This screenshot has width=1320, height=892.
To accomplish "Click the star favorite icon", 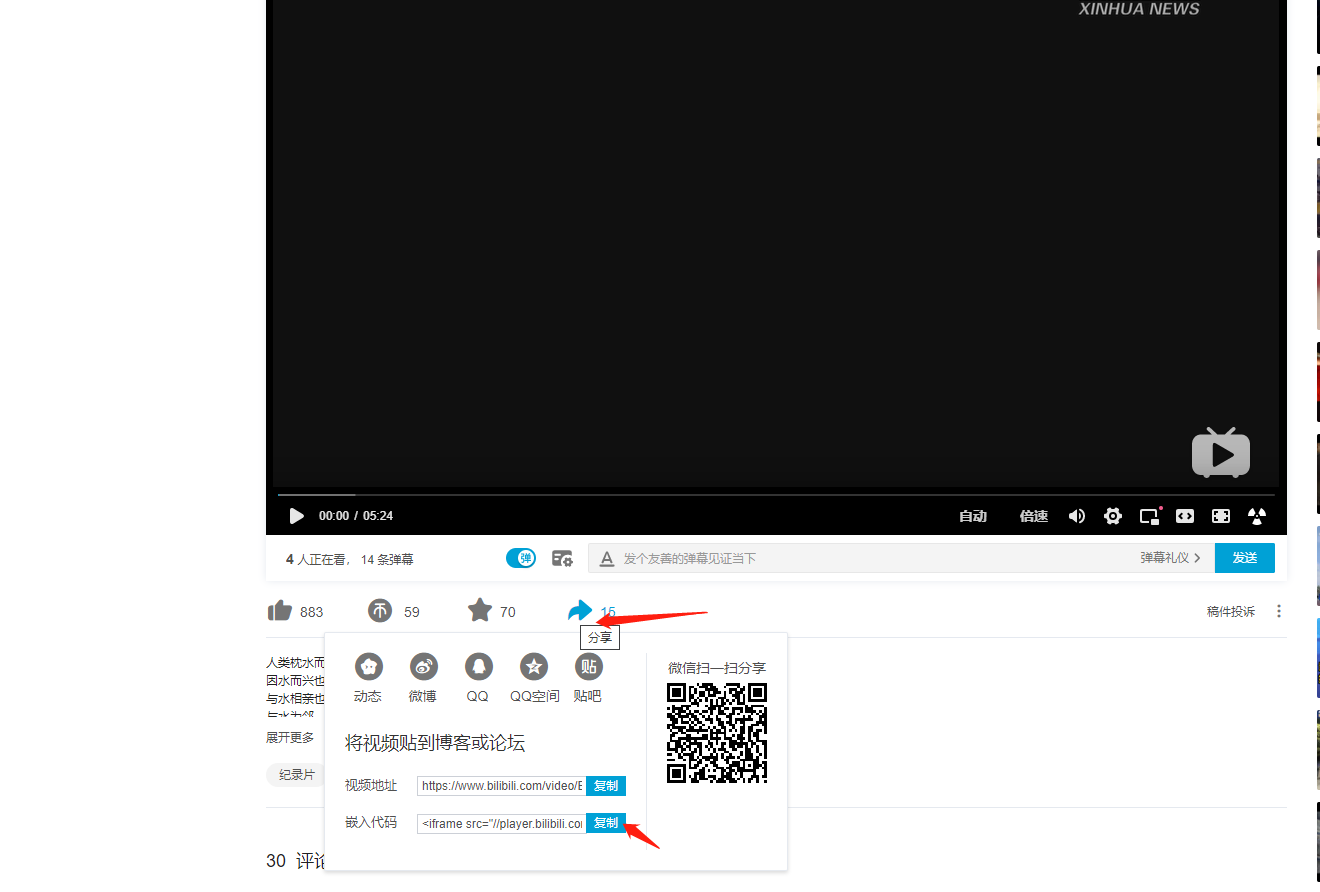I will point(480,610).
